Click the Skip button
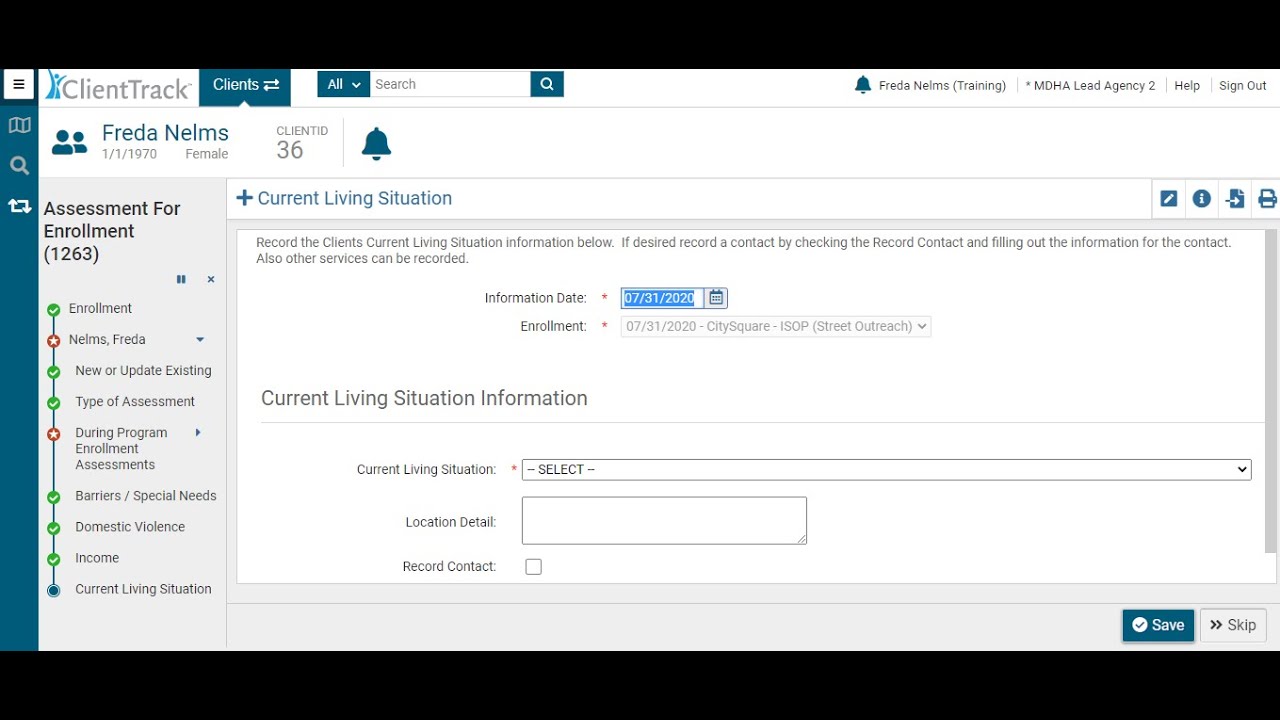The width and height of the screenshot is (1280, 720). 1233,625
